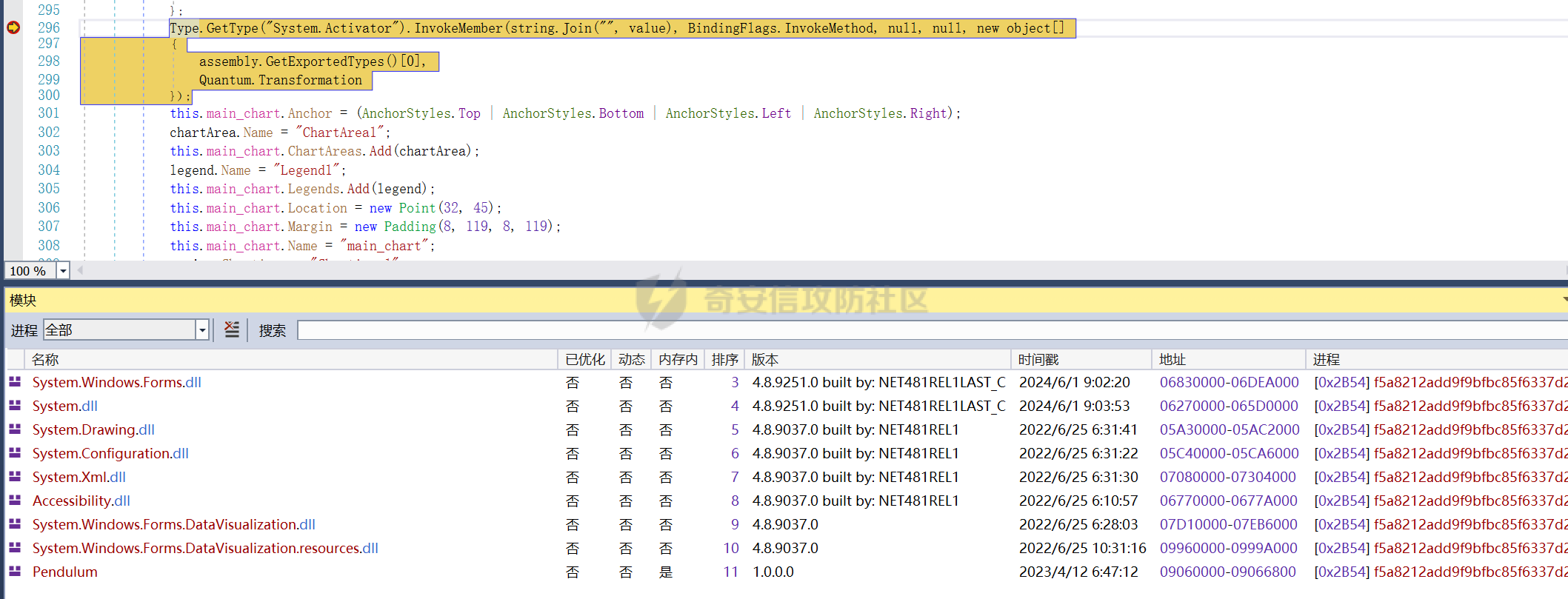
Task: Click version 1.0.0.0 cell
Action: (773, 572)
